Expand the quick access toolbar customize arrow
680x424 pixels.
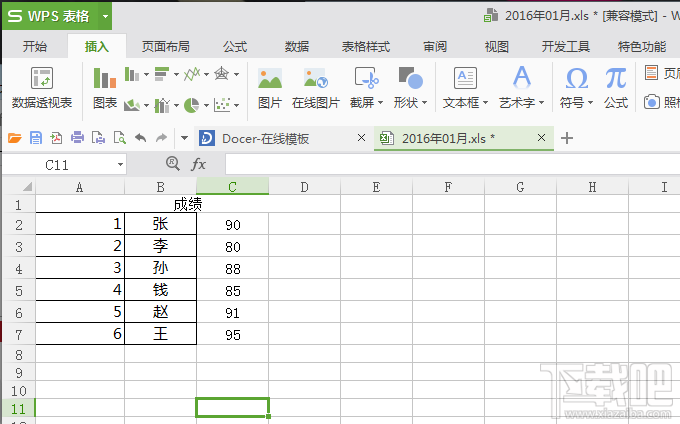pyautogui.click(x=184, y=138)
